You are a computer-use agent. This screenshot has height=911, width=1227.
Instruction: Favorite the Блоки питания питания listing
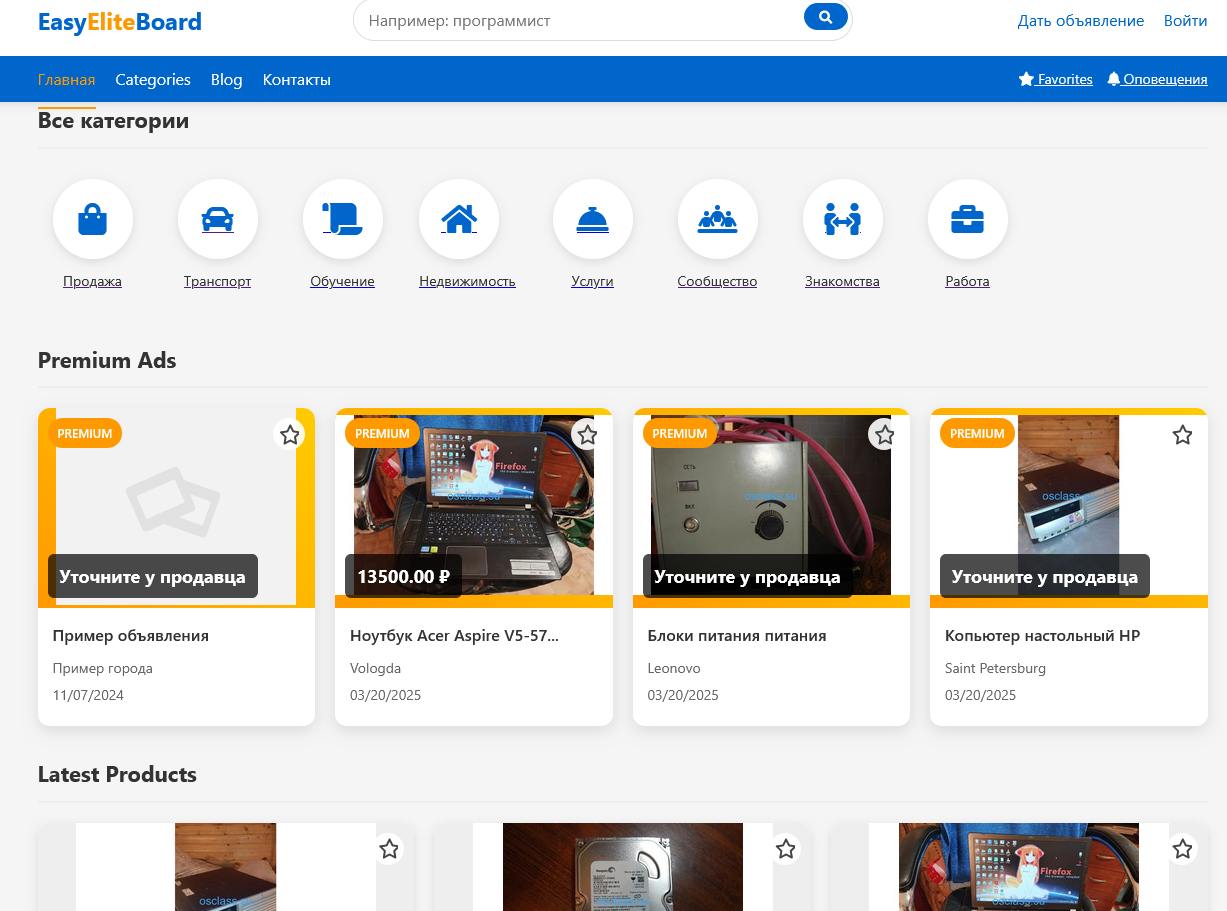point(884,435)
